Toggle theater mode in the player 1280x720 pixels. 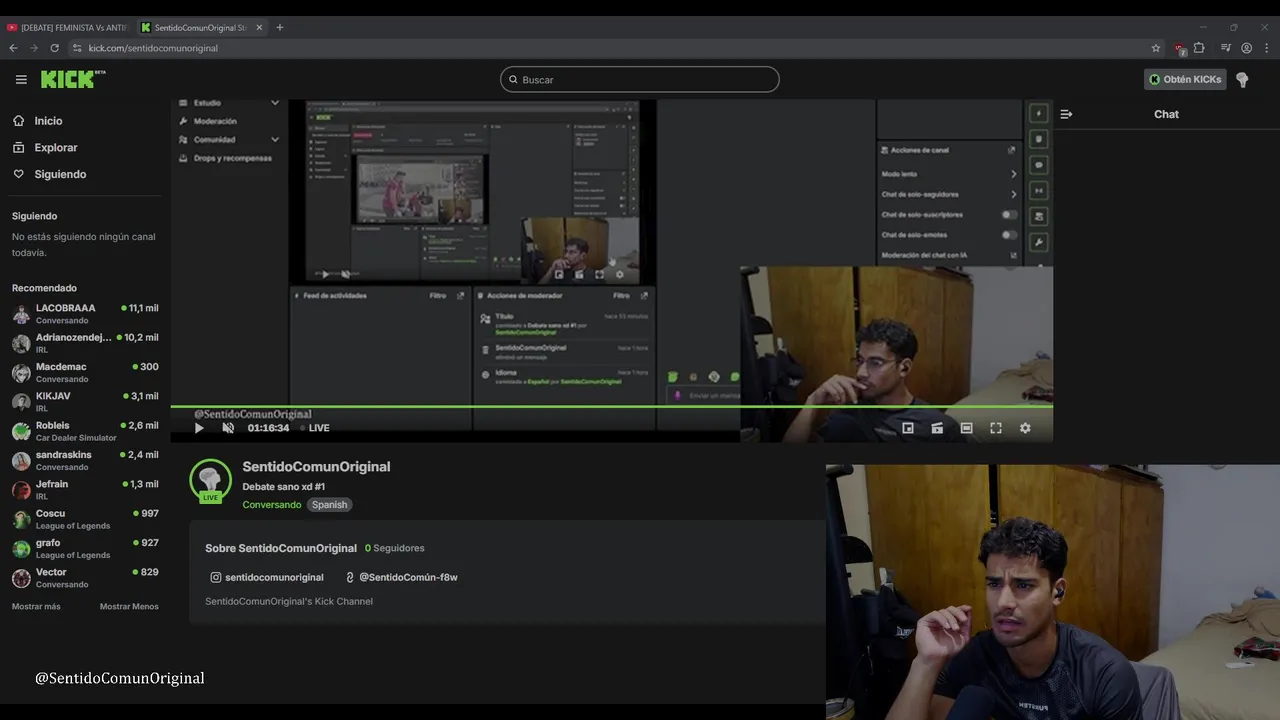966,428
